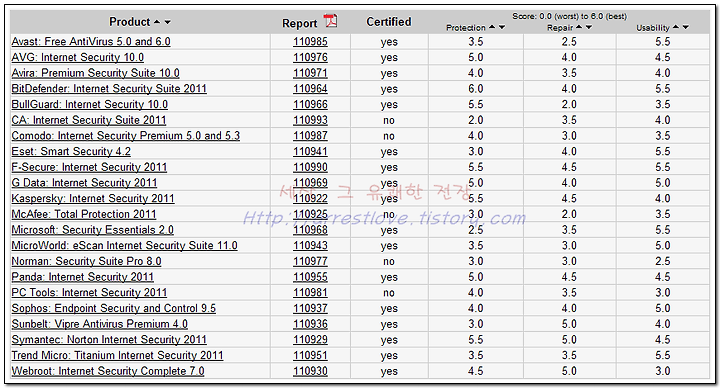Open McAfee: Total Protection 2011 link
Viewport: 720px width, 388px height.
[84, 214]
